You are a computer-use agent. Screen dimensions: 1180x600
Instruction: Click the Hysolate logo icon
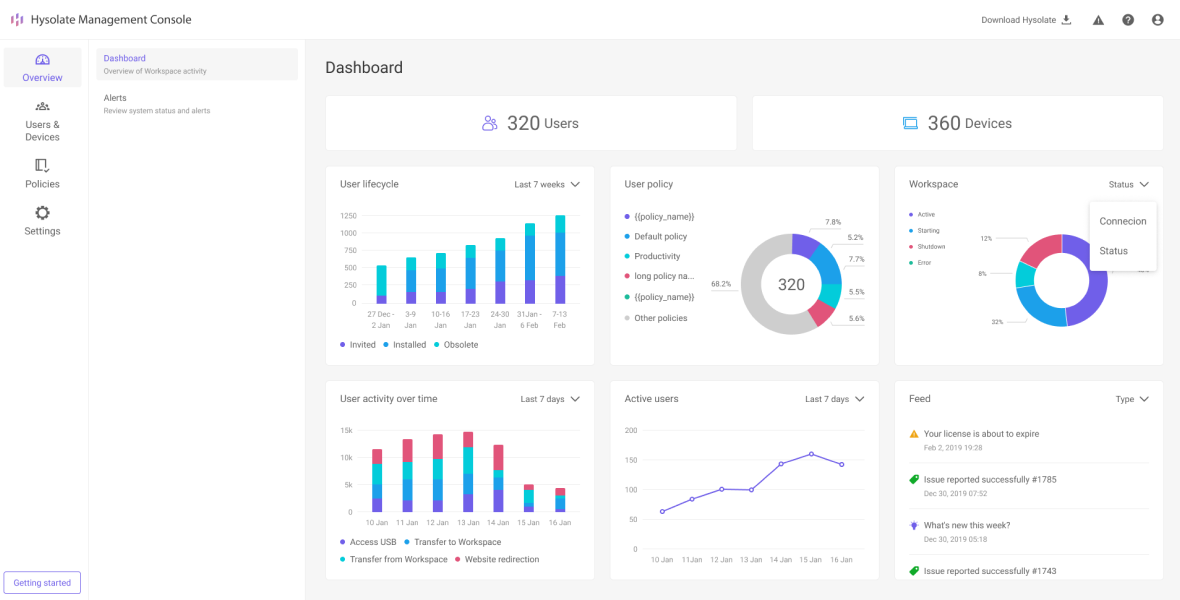coord(17,20)
